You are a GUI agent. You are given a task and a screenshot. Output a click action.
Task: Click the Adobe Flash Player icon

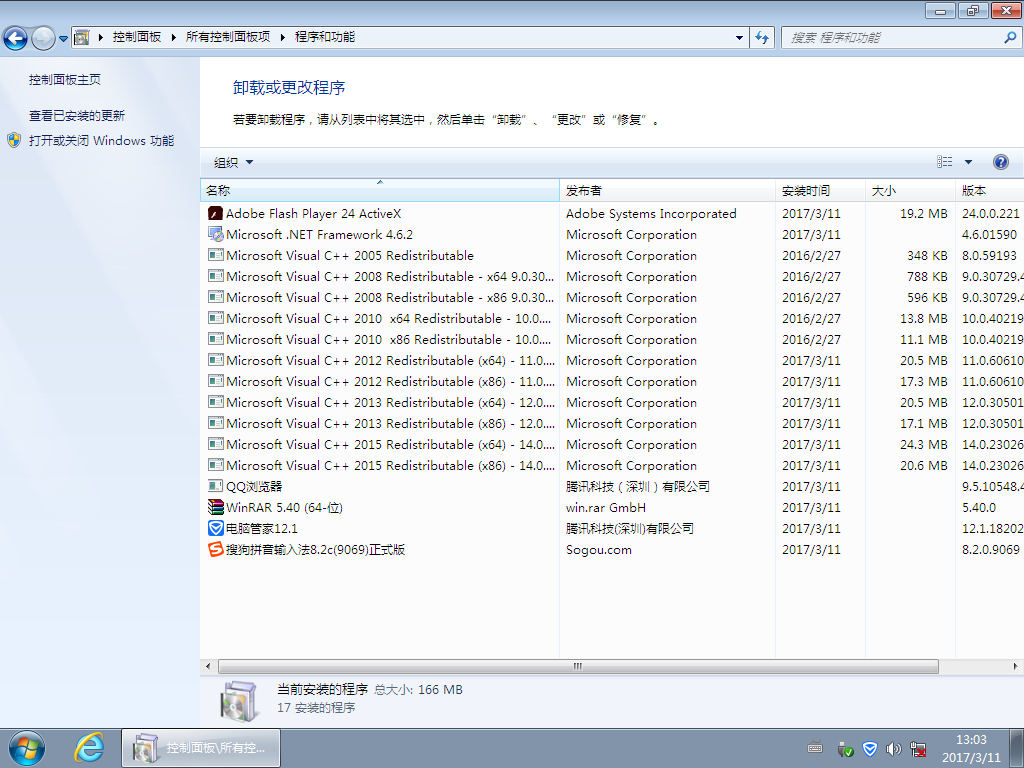pos(216,214)
